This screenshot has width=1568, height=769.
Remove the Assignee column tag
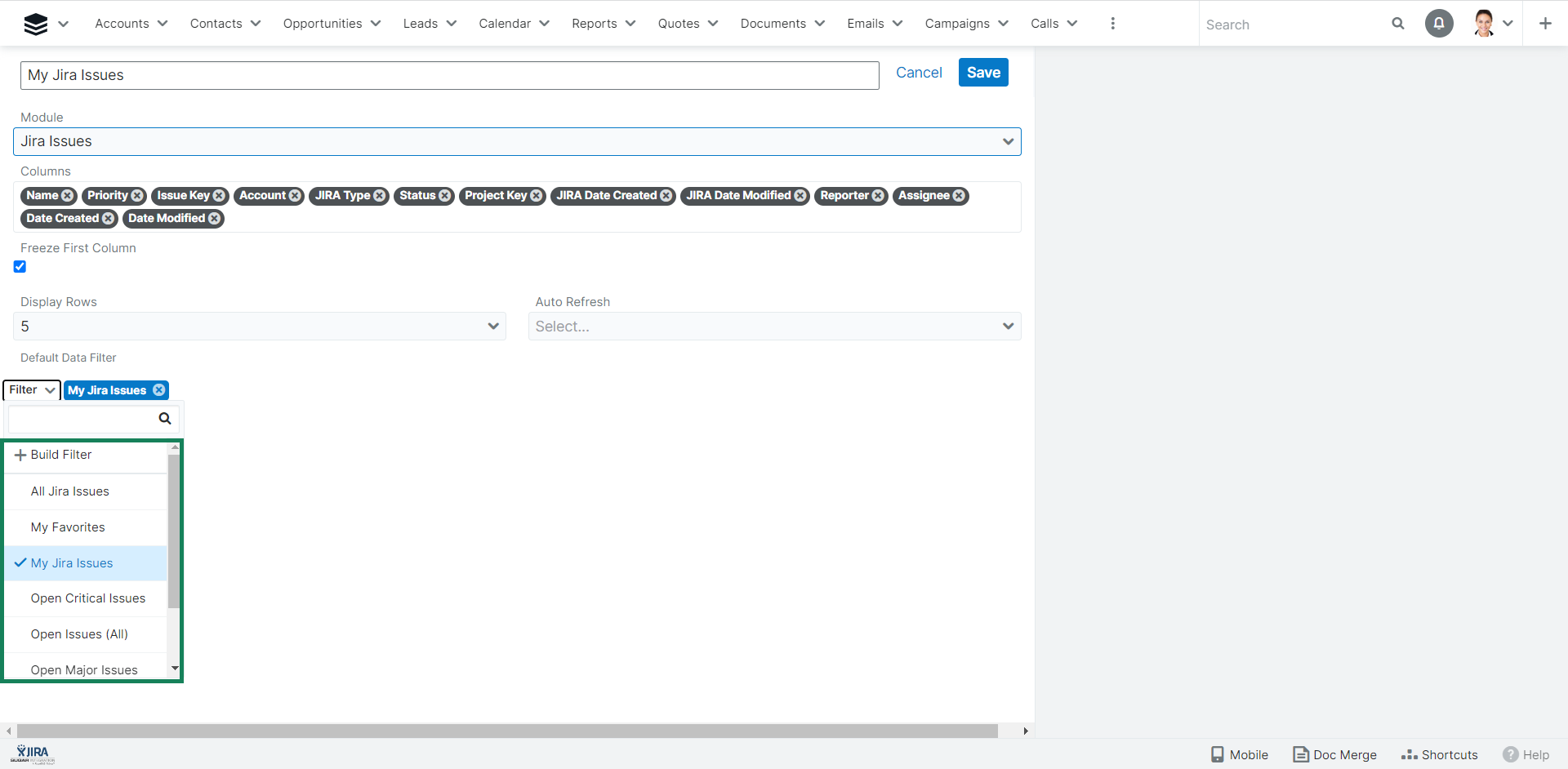click(959, 196)
